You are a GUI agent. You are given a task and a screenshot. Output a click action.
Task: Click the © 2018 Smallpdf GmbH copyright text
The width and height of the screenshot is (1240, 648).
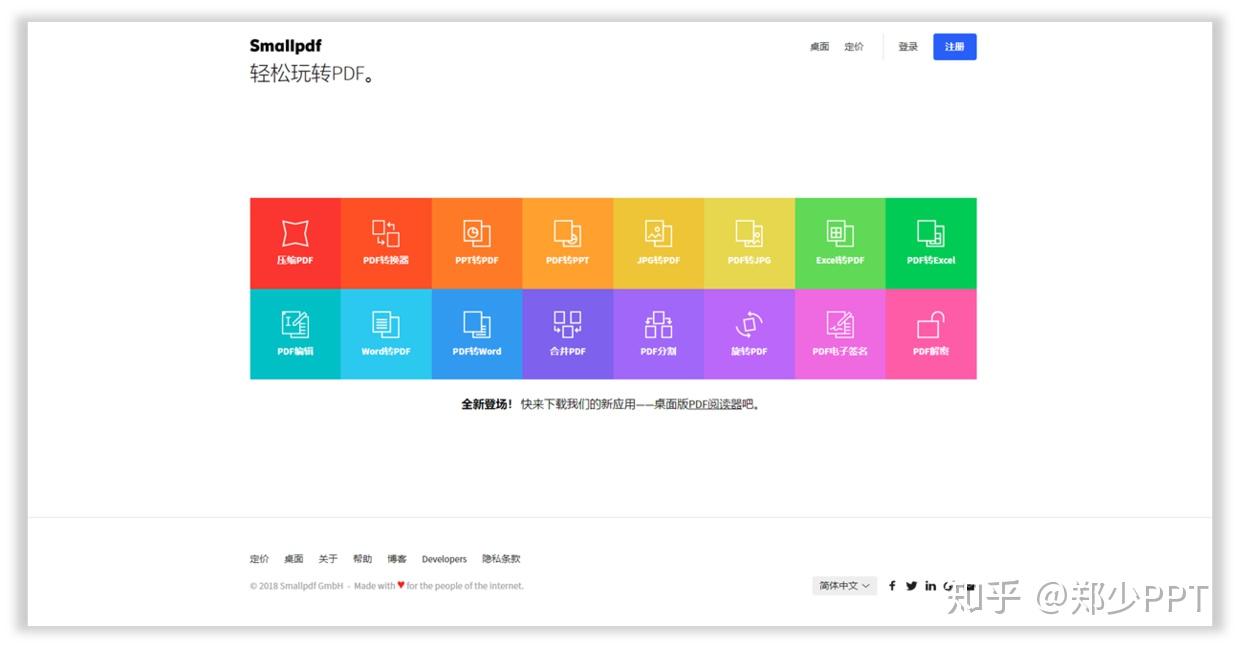click(296, 586)
